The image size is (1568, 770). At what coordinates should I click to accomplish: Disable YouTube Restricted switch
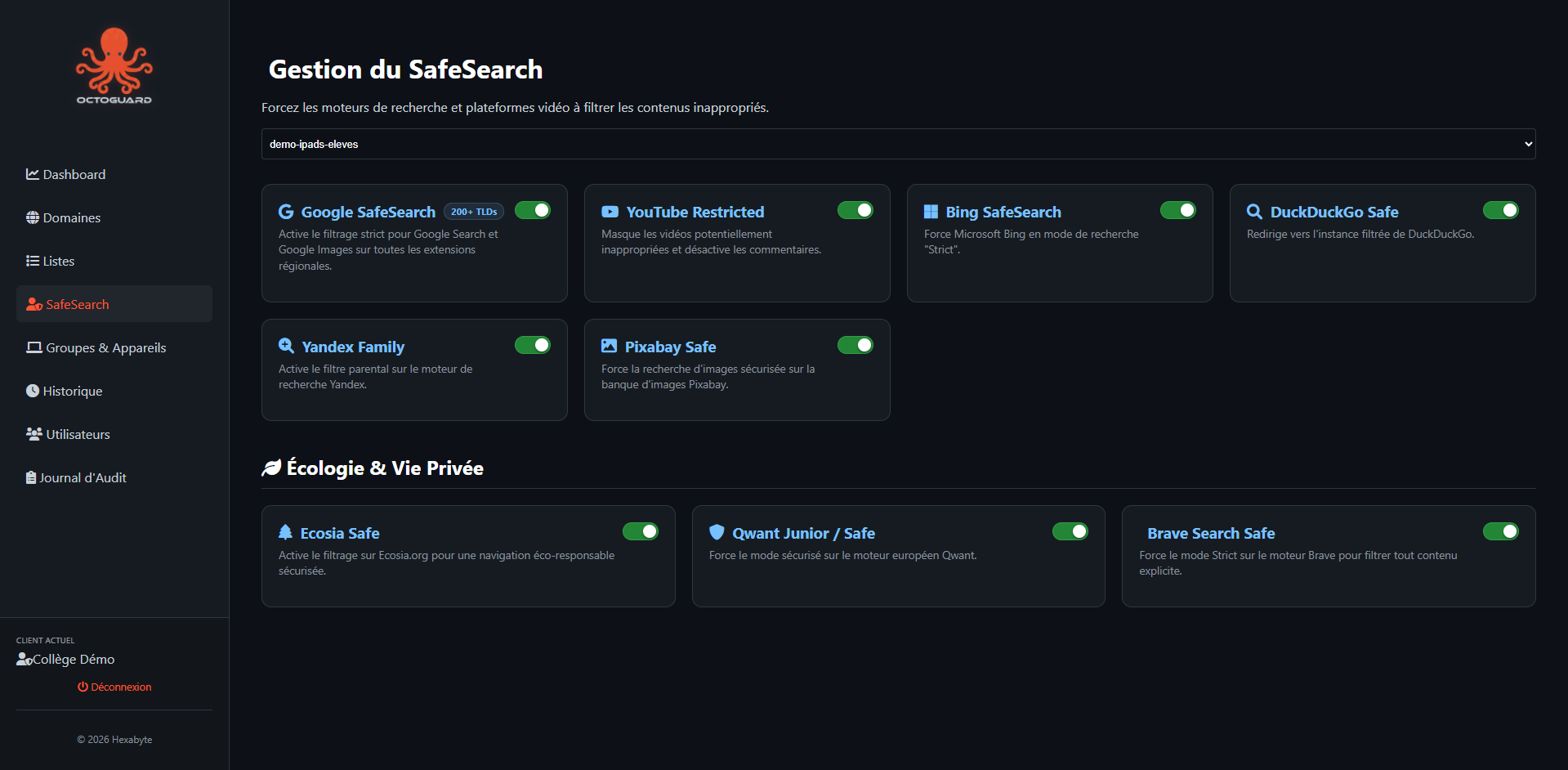click(855, 210)
